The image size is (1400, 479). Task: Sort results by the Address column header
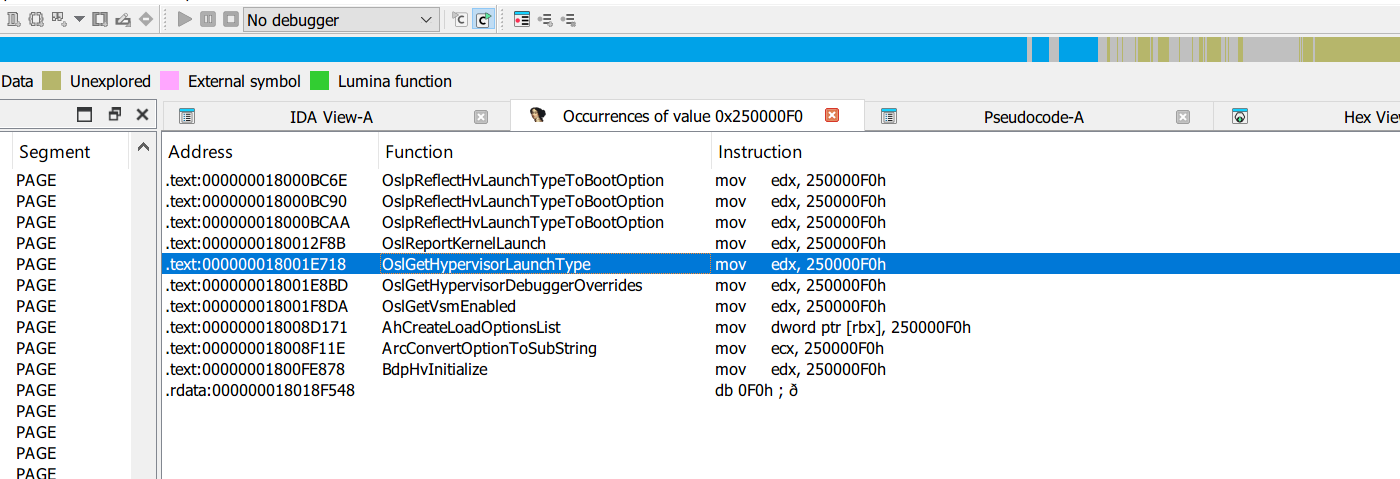click(200, 152)
